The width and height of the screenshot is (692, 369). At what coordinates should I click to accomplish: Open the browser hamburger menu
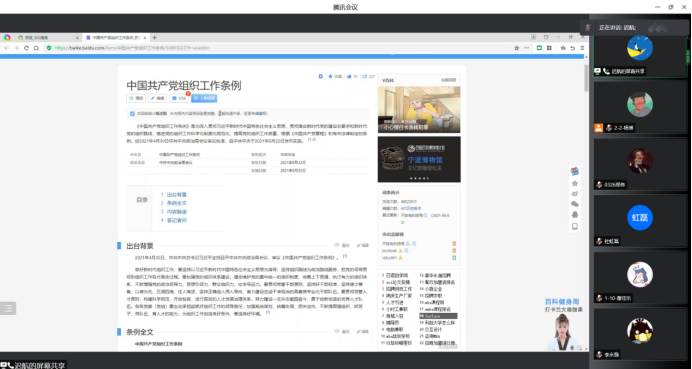582,48
